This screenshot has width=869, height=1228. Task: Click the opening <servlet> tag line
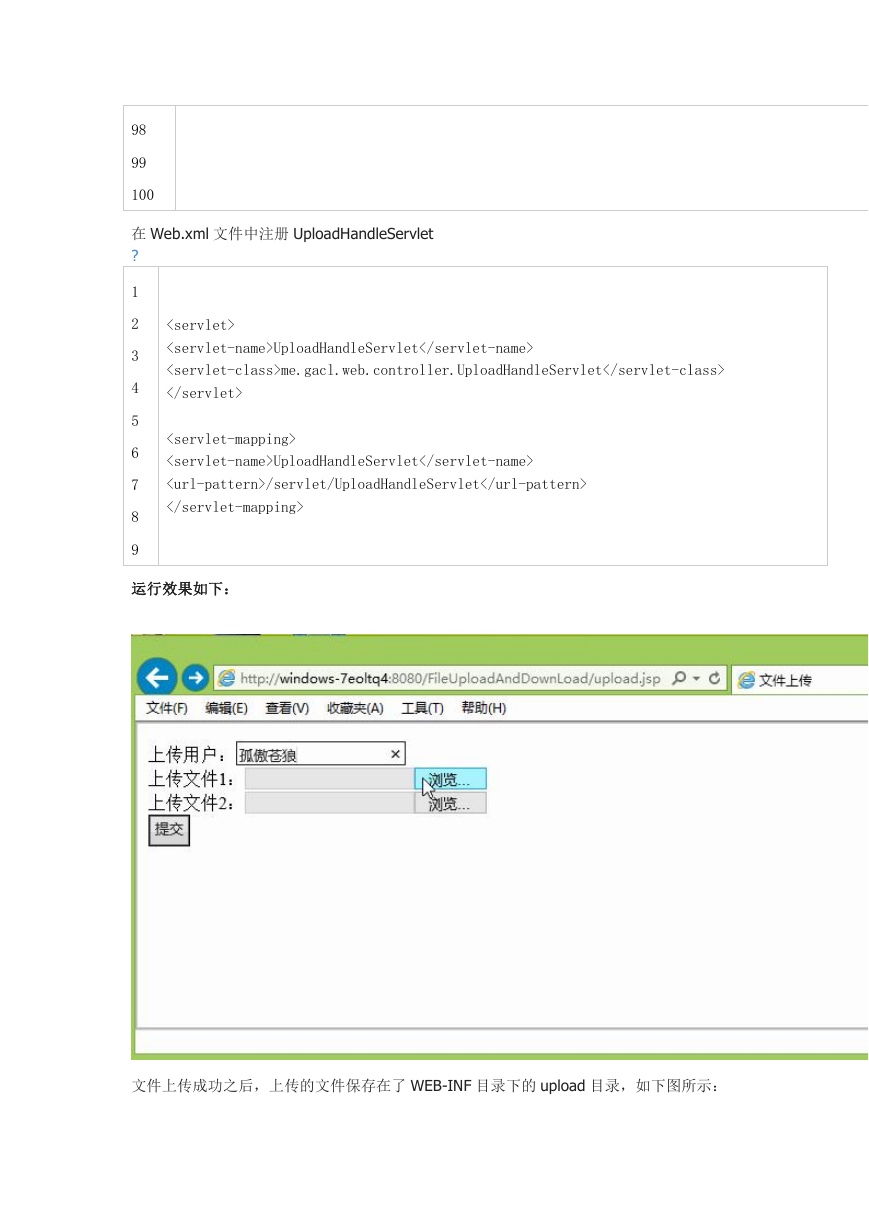(x=200, y=325)
